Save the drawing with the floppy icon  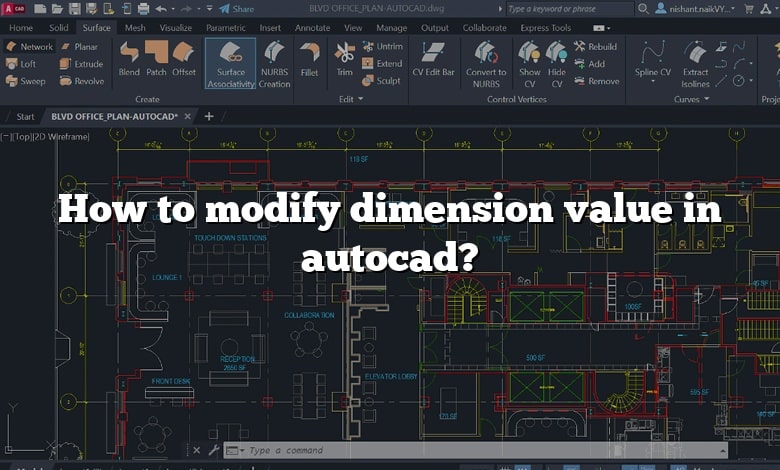click(x=75, y=8)
